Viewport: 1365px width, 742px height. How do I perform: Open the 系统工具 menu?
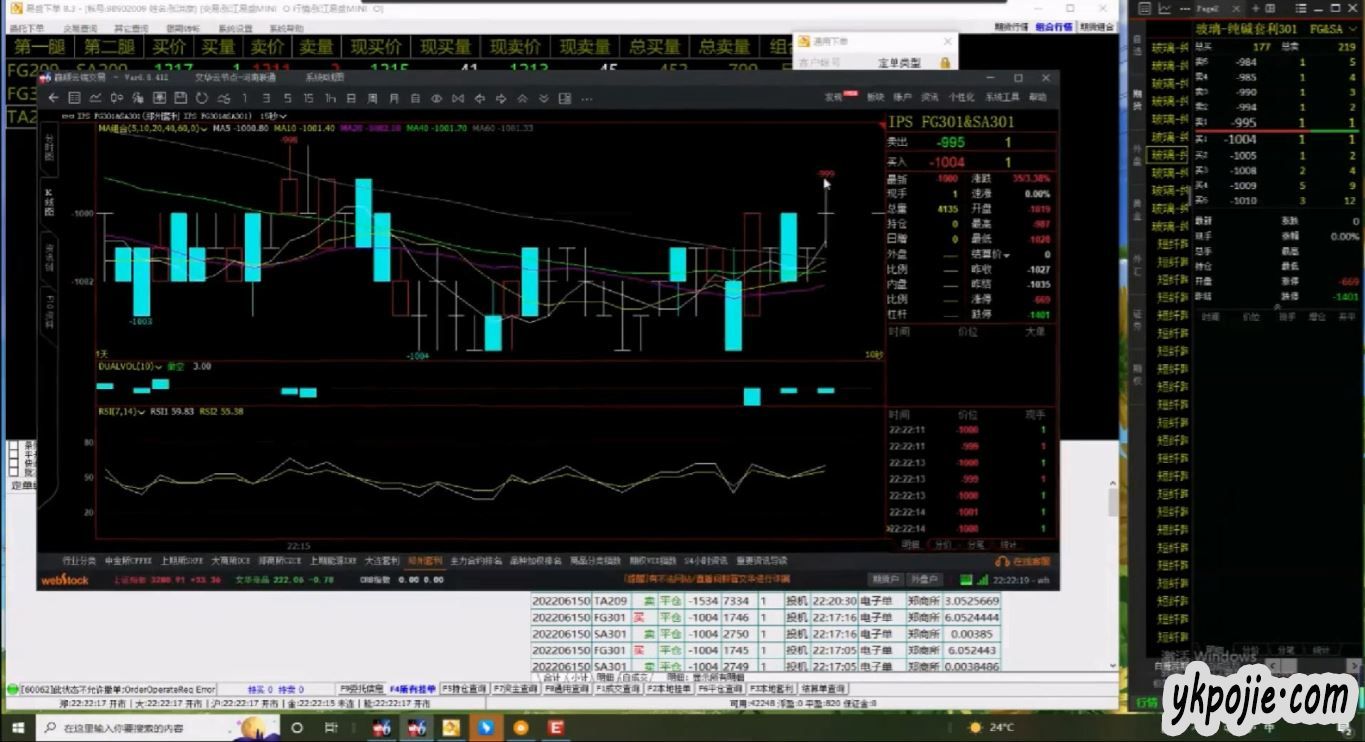tap(1001, 97)
